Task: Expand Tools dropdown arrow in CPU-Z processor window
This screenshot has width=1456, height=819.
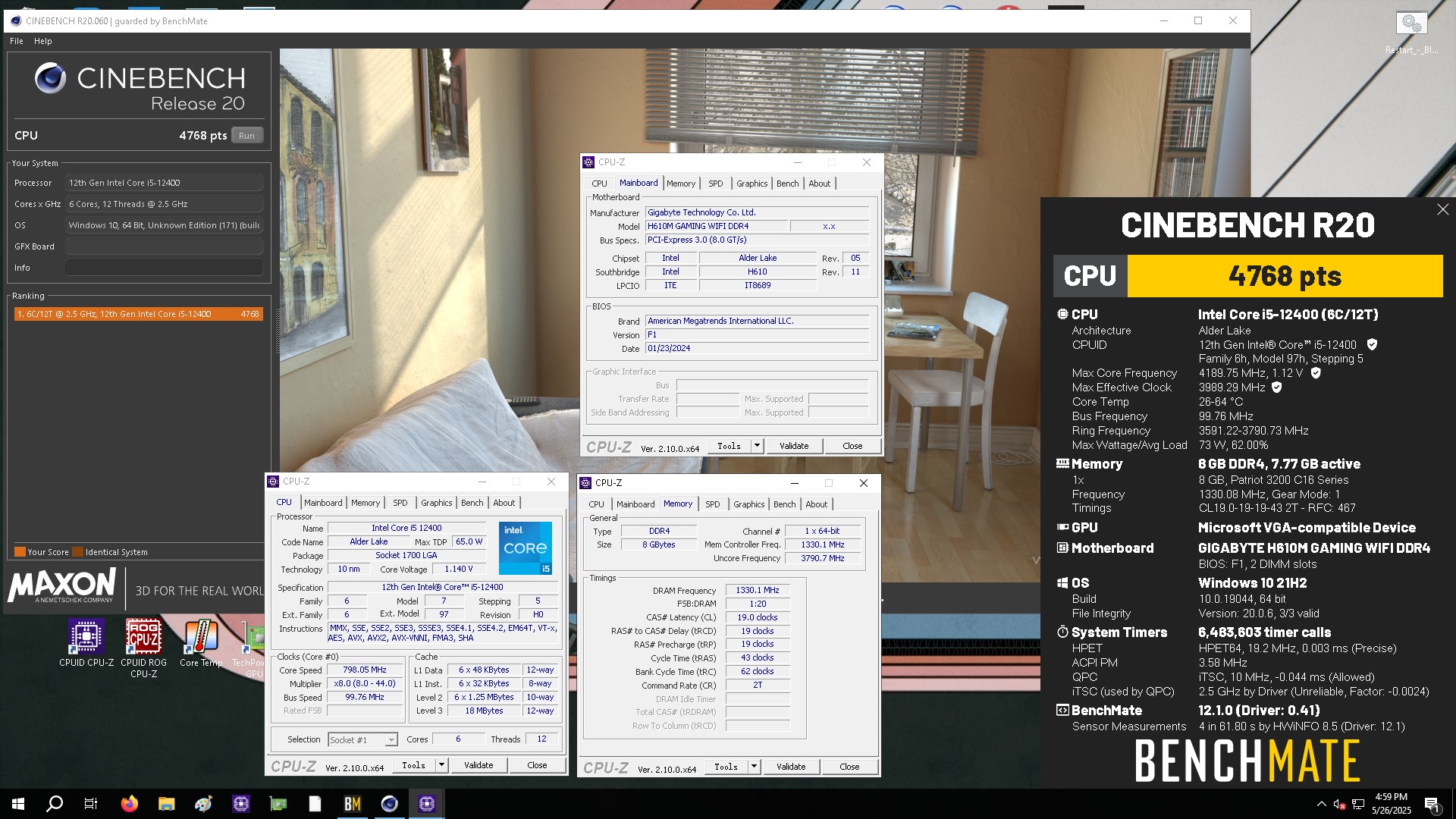Action: pos(441,765)
